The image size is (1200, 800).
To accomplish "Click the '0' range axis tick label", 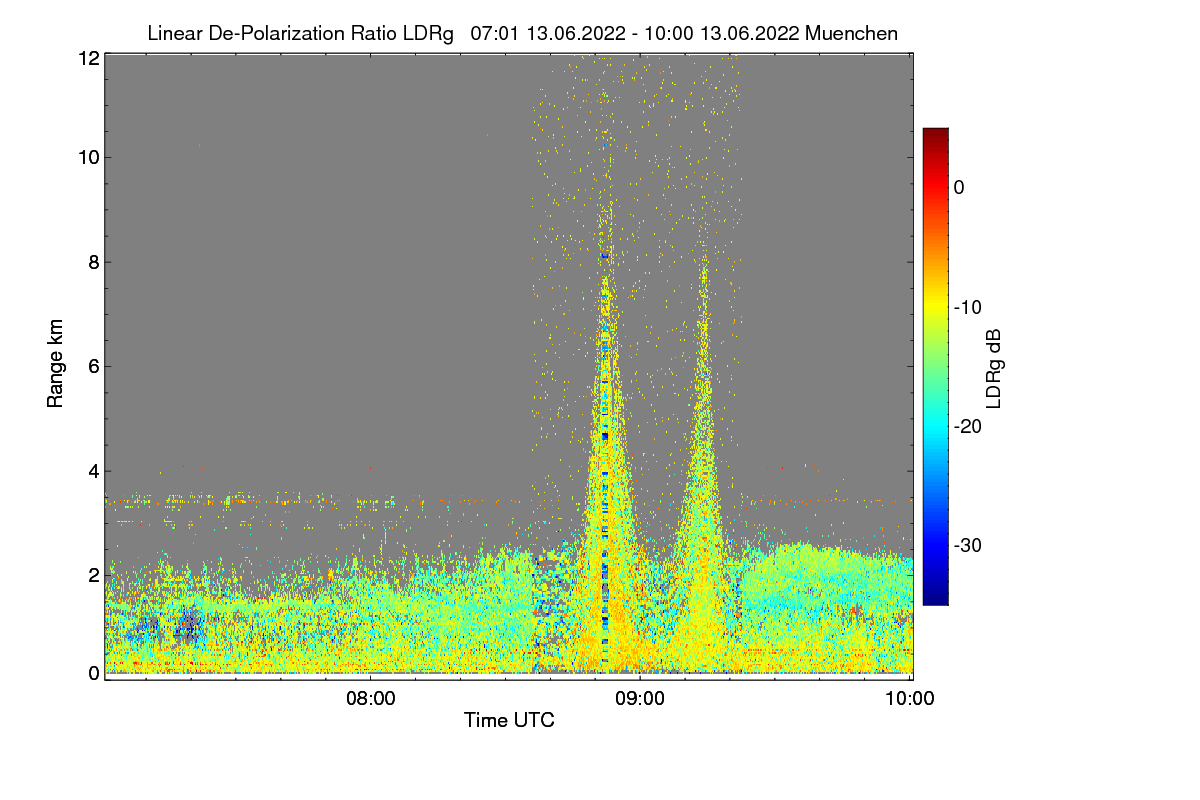I will click(x=93, y=673).
